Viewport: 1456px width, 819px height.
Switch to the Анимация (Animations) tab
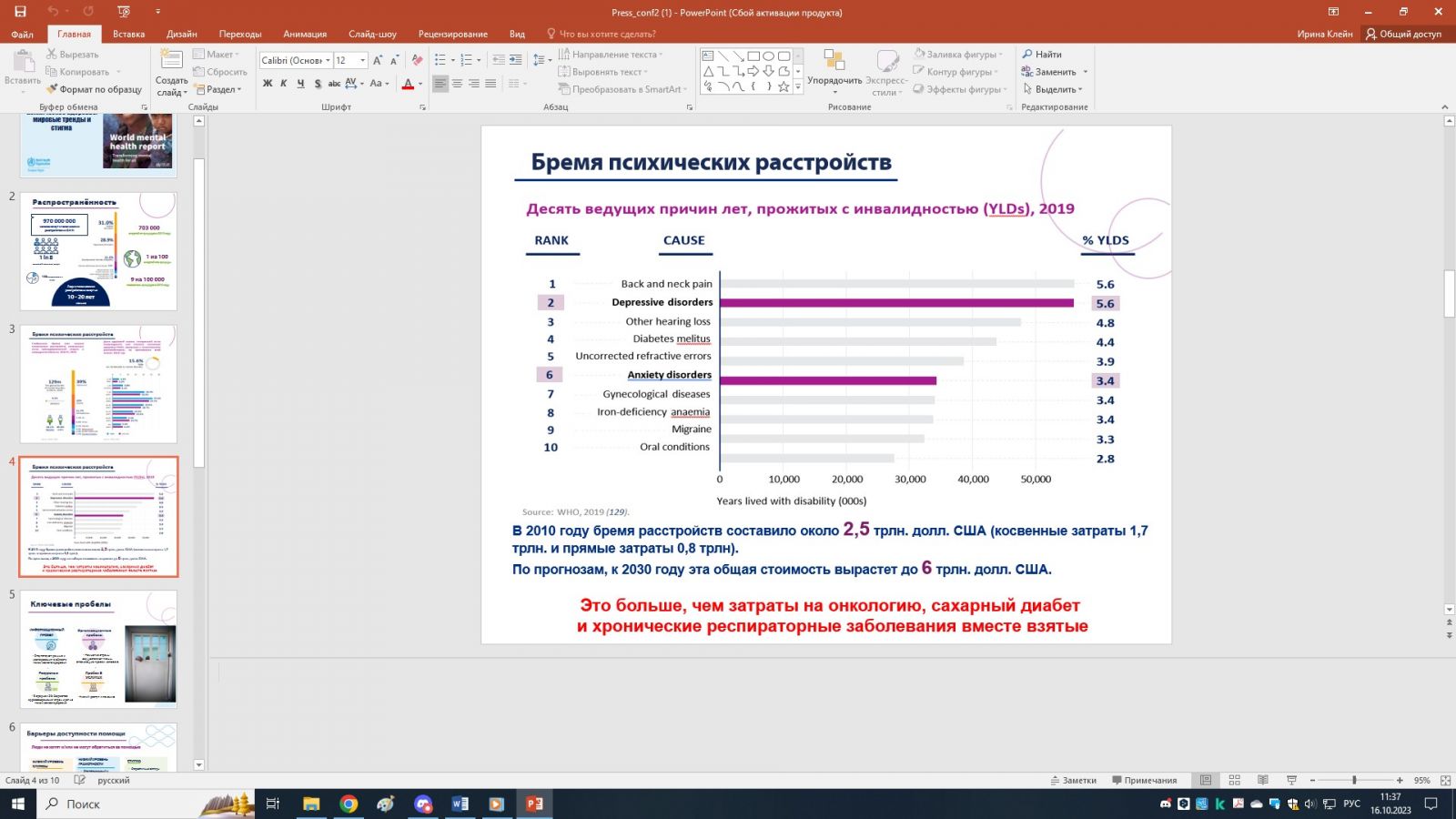305,34
